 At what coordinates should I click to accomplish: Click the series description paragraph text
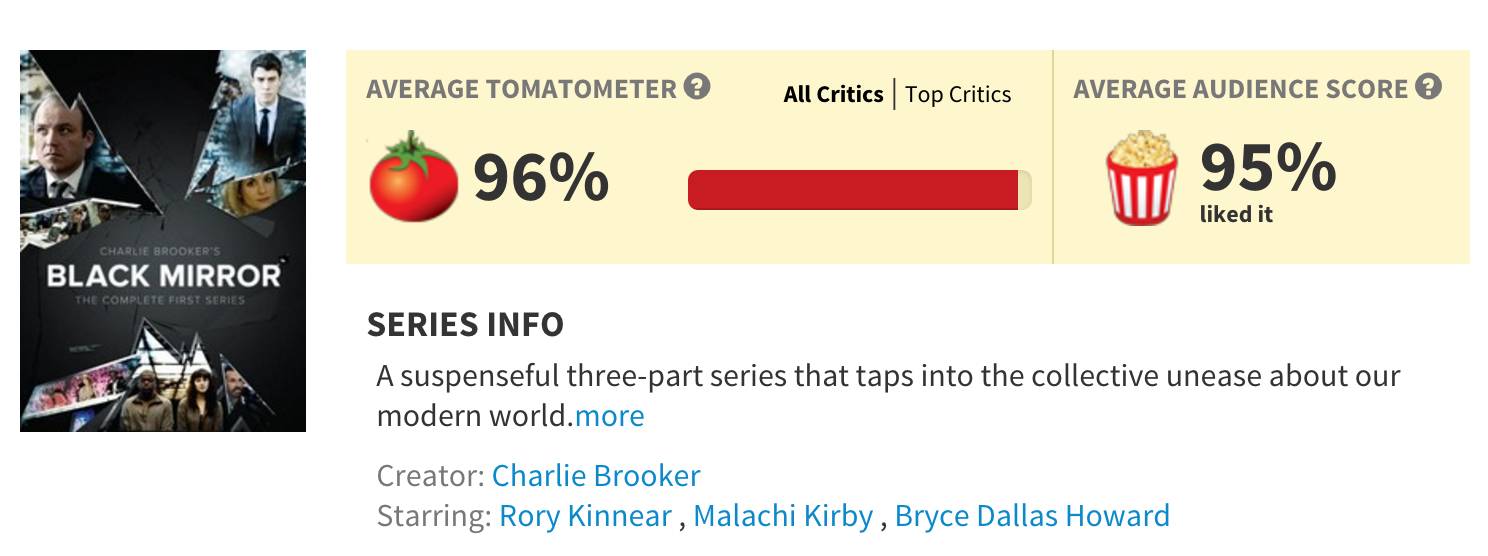[887, 377]
